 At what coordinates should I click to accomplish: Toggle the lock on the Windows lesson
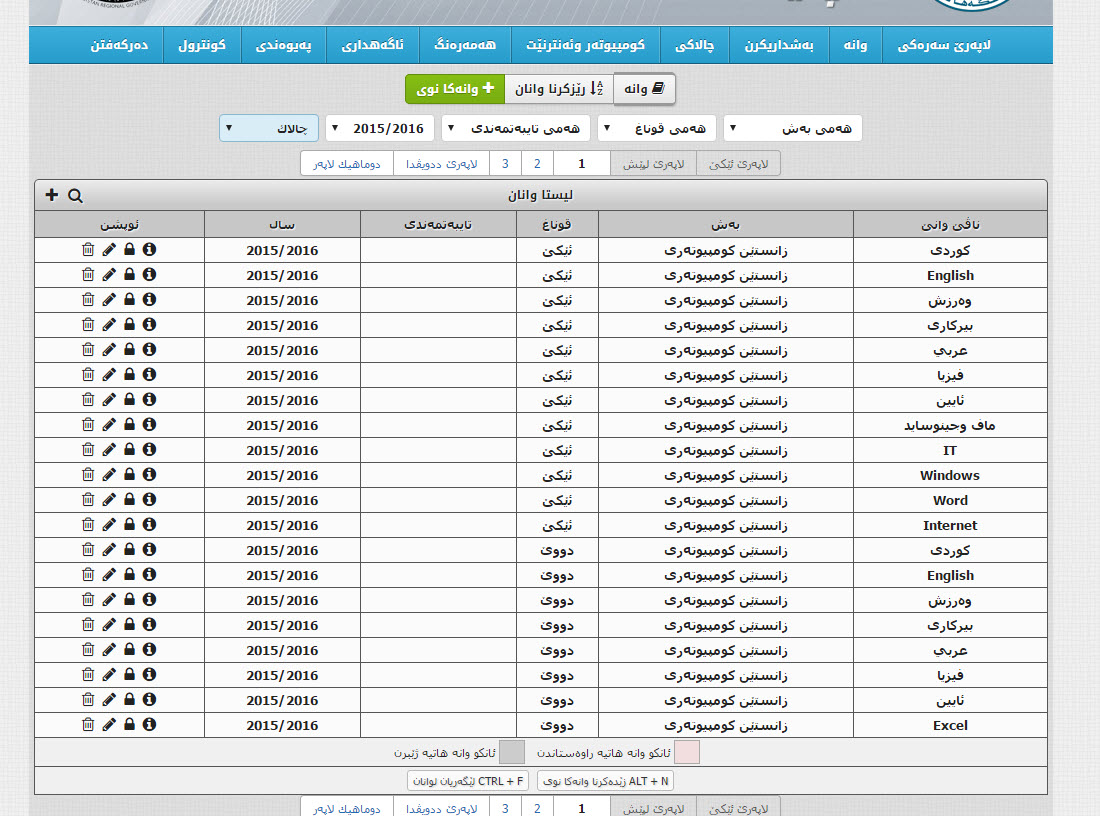[x=129, y=475]
